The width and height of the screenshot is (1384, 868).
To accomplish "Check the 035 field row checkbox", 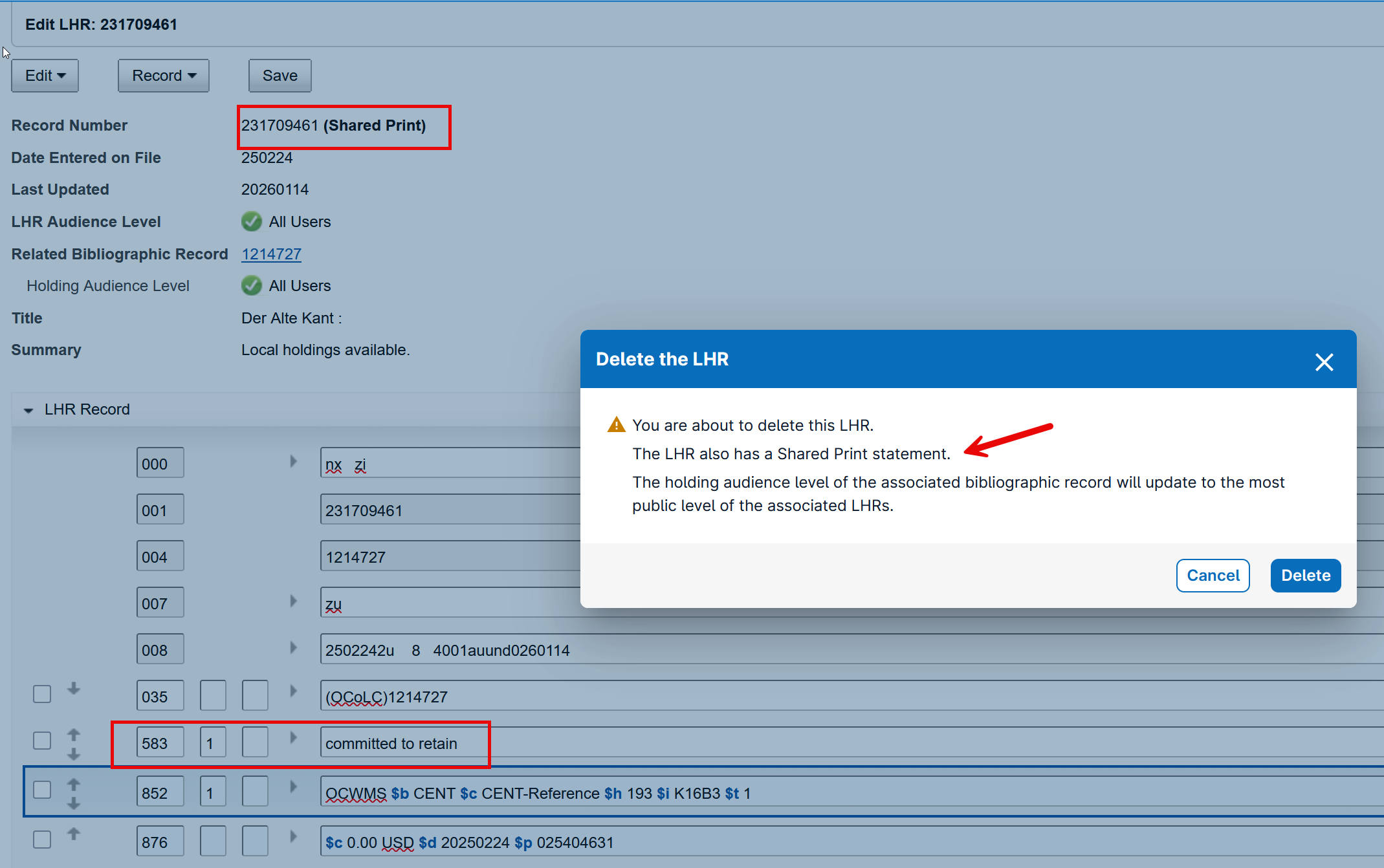I will pos(42,694).
